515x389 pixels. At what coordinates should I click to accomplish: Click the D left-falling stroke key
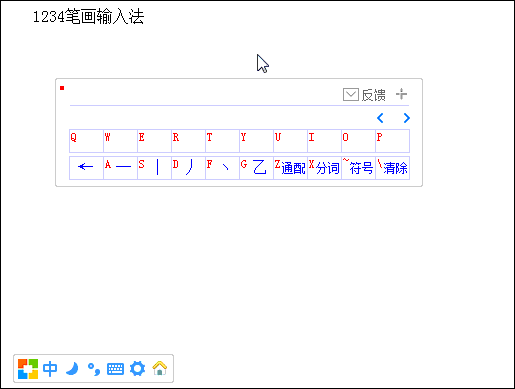188,168
